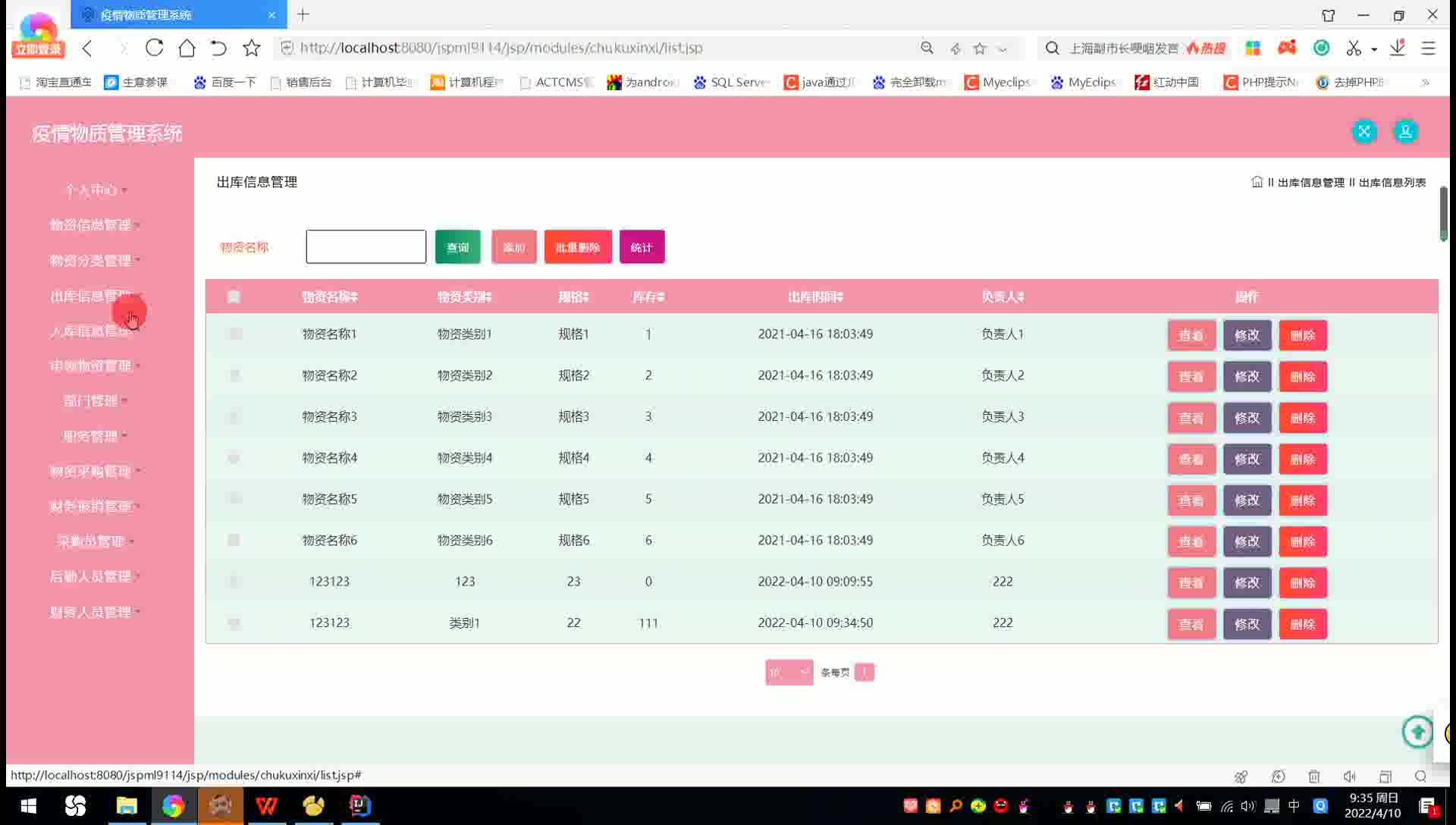Expand 物资分类管理 sidebar menu
Screen dimensions: 1456x825
[x=95, y=260]
